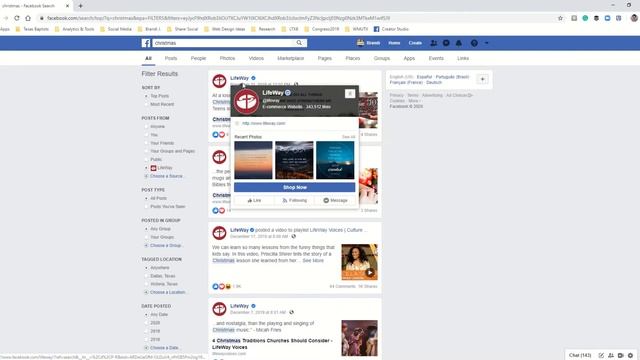Select 2020 under Date Posted
This screenshot has height=360, width=640.
[x=155, y=323]
